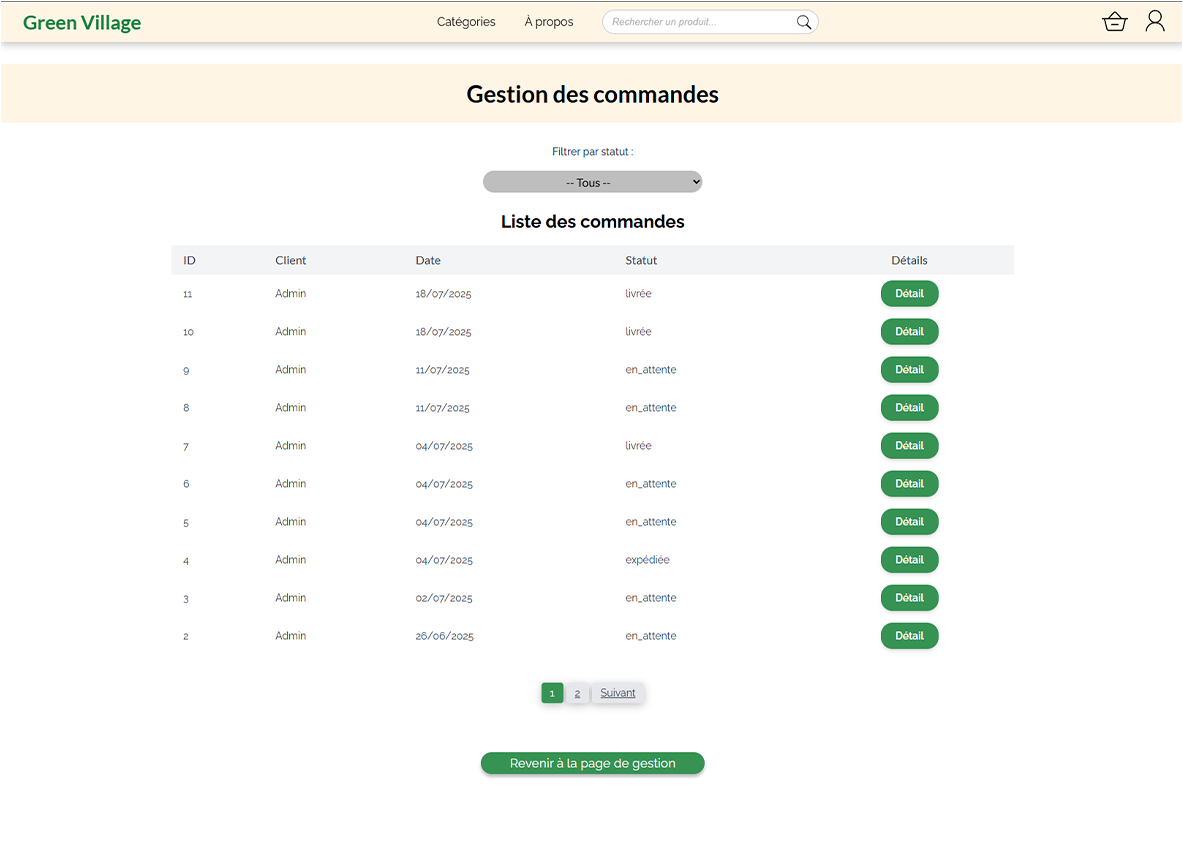View Détail for order 9
Screen dimensions: 1183x856
909,370
